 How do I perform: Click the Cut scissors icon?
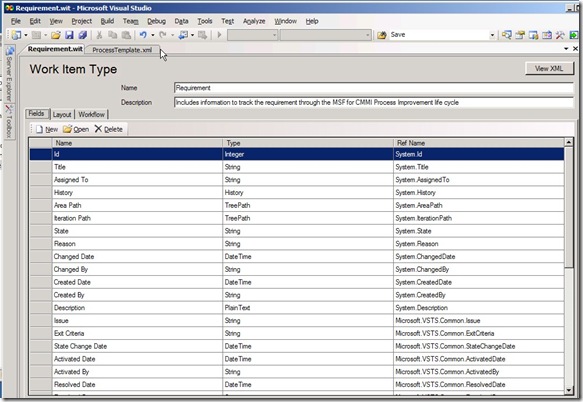coord(99,35)
